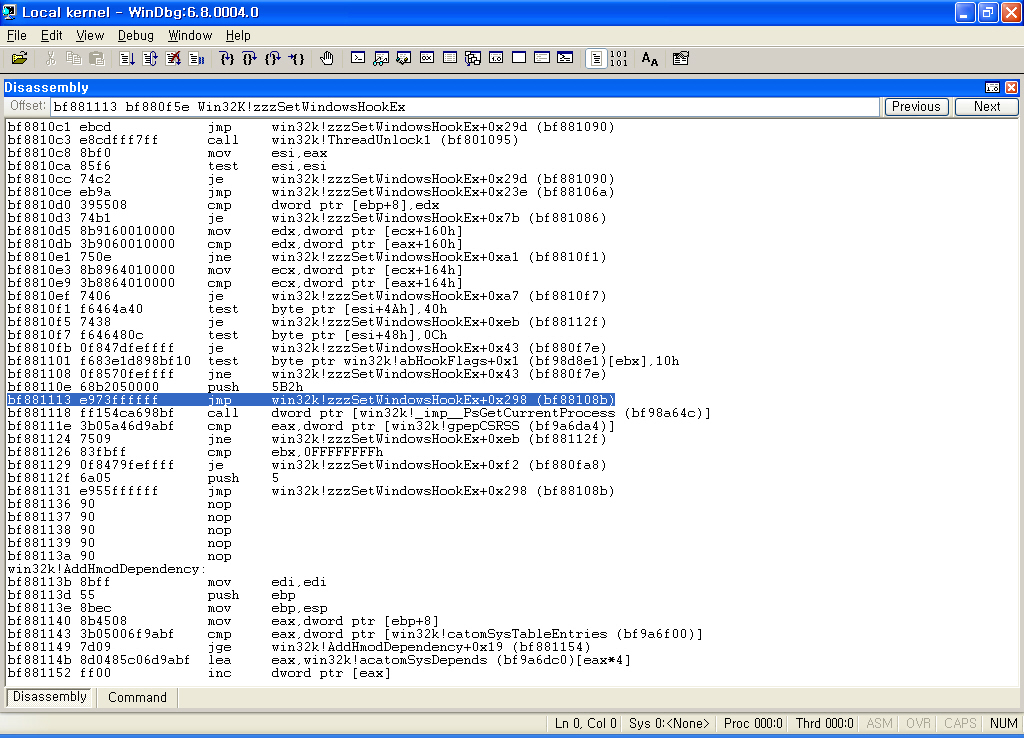Open the Window menu
This screenshot has height=738, width=1024.
pyautogui.click(x=190, y=35)
